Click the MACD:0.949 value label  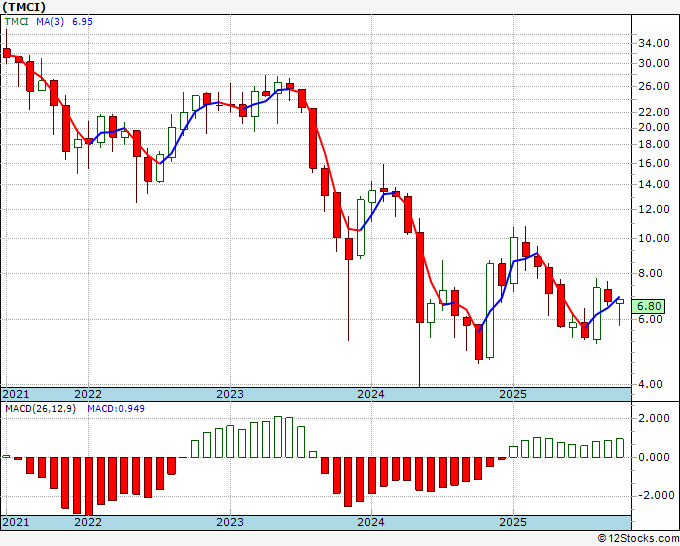(x=116, y=409)
